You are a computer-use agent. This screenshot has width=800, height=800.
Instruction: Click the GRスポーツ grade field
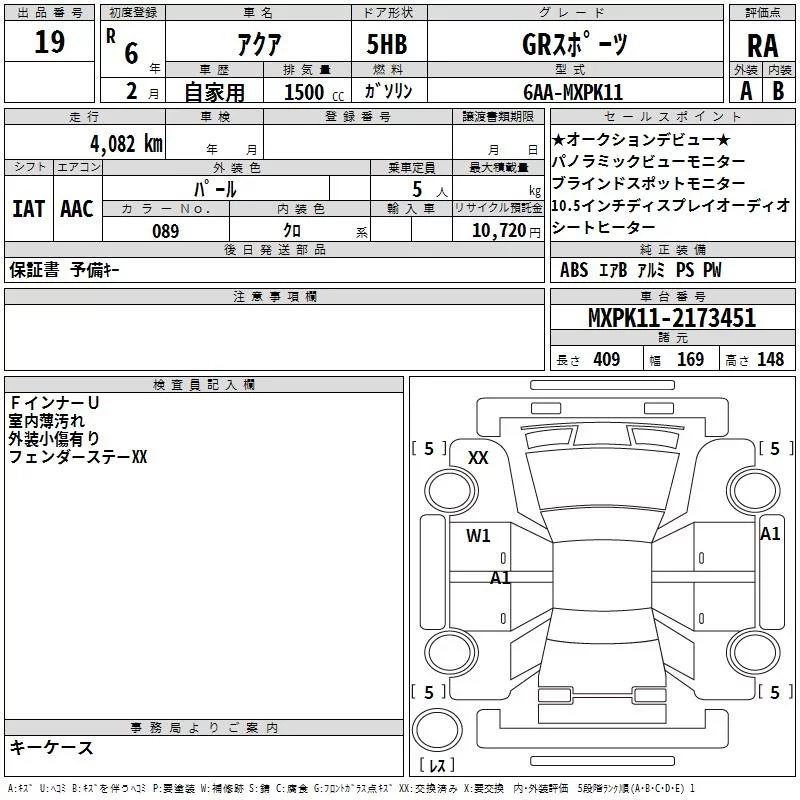click(574, 44)
